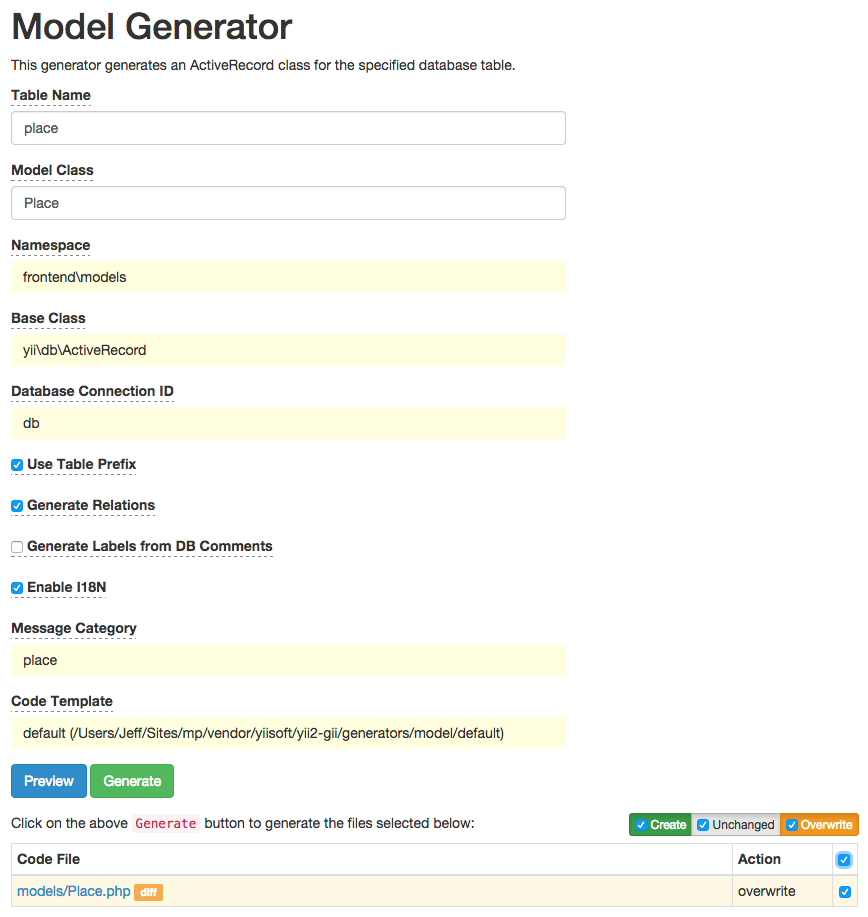This screenshot has width=868, height=917.
Task: Click the Message Category field showing place
Action: 288,660
